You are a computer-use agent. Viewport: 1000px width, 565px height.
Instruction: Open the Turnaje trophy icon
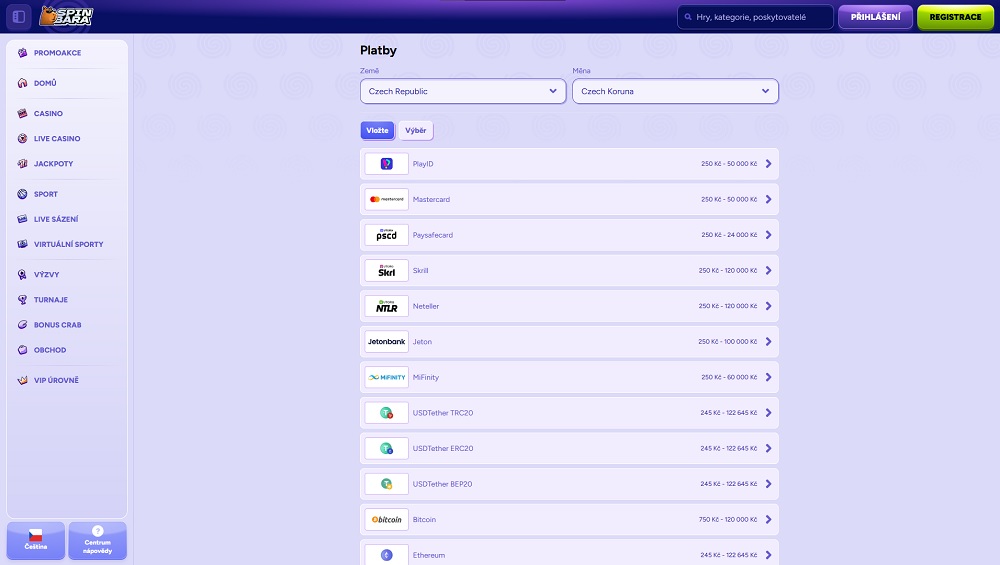23,300
